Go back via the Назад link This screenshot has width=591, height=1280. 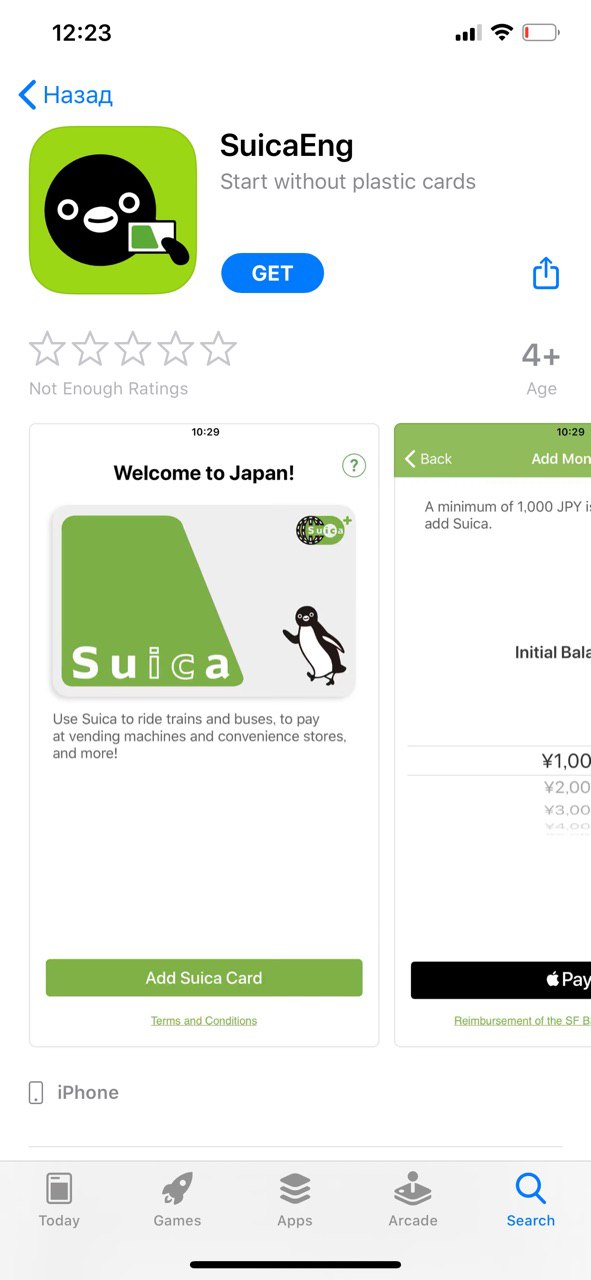coord(66,95)
